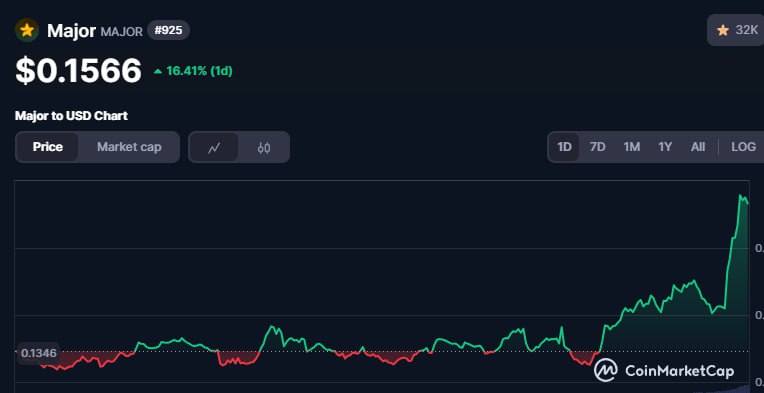764x393 pixels.
Task: Select the Price toggle
Action: pyautogui.click(x=48, y=147)
